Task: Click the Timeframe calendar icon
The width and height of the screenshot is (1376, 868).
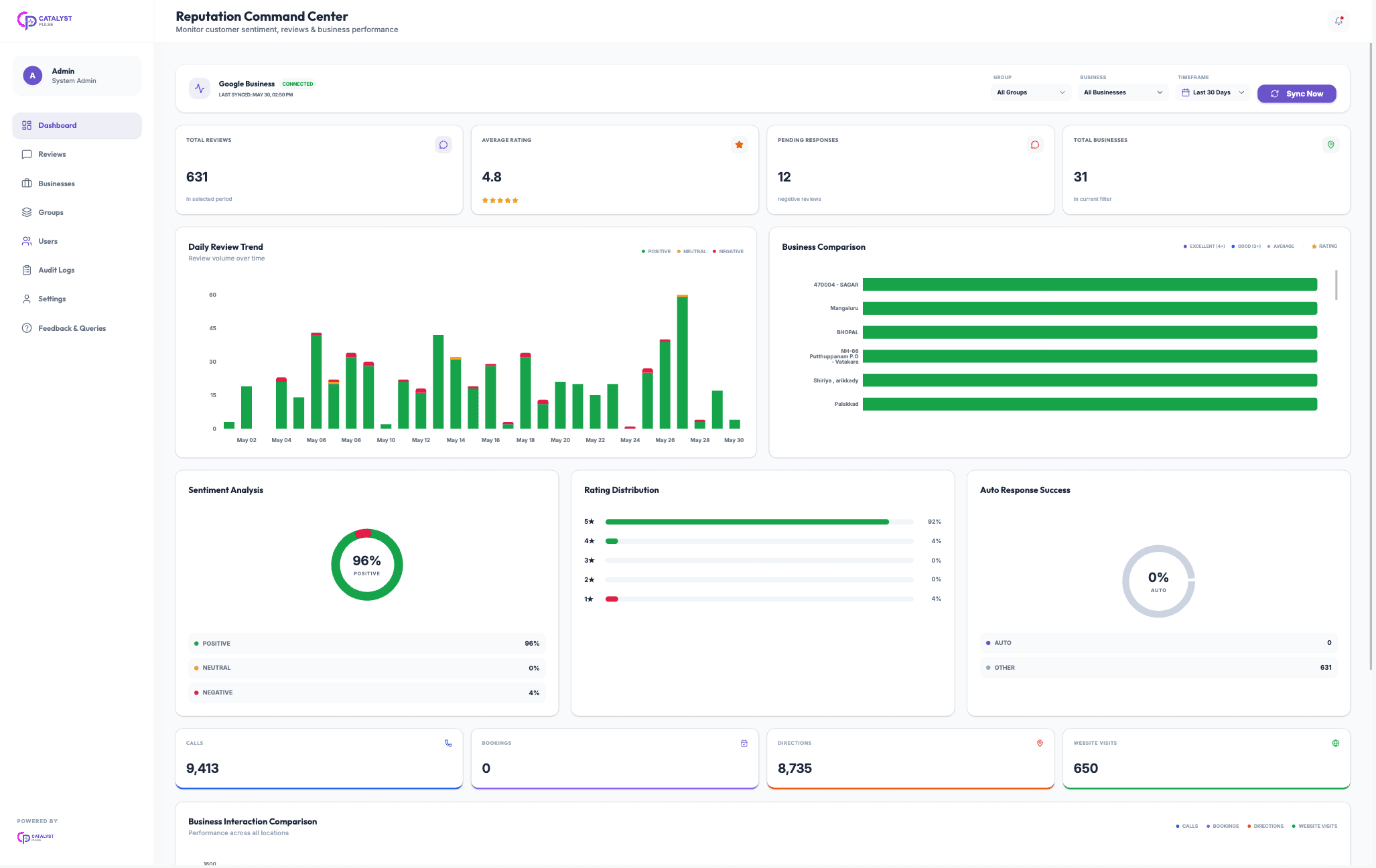Action: coord(1186,92)
